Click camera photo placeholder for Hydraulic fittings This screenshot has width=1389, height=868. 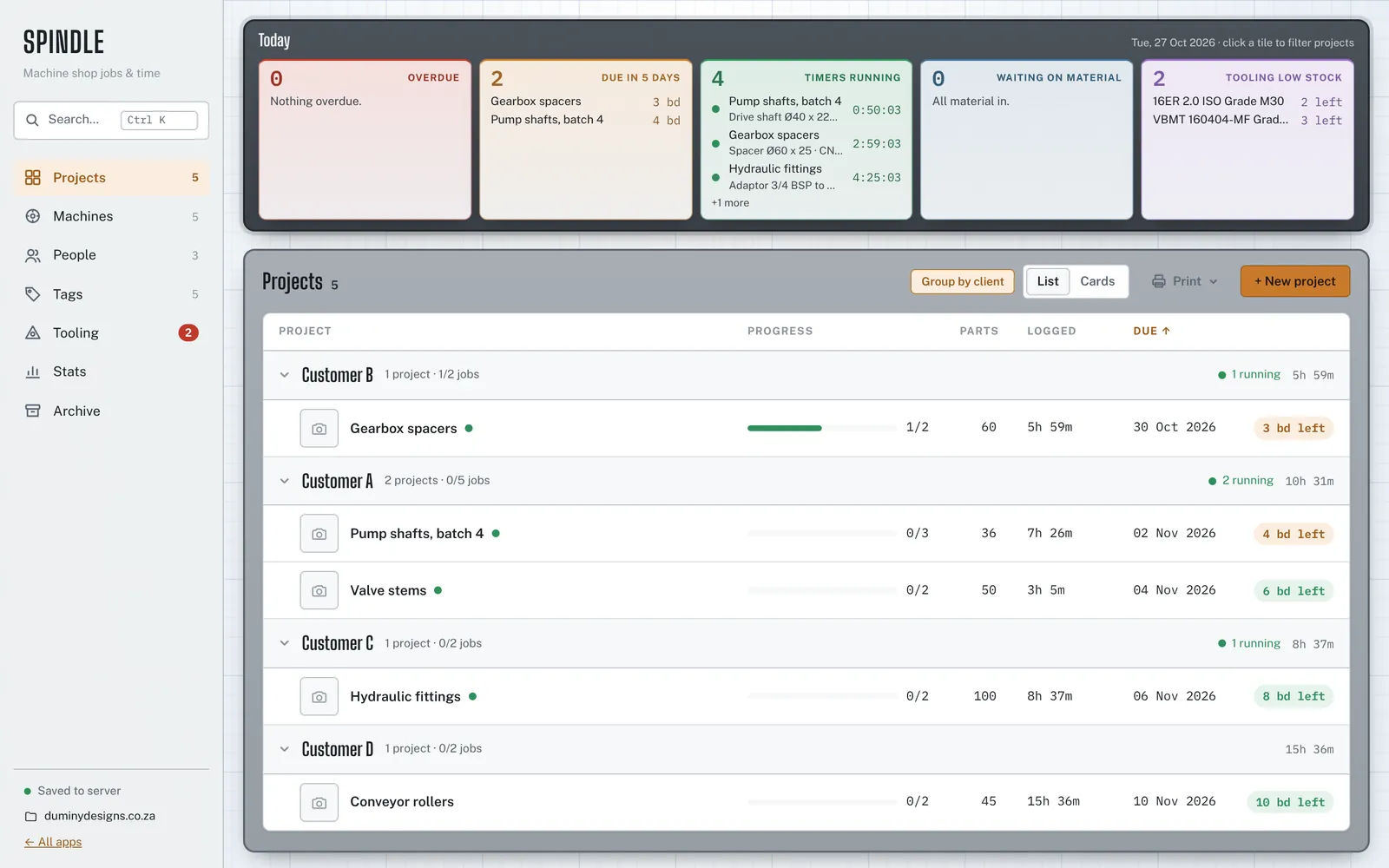point(319,697)
